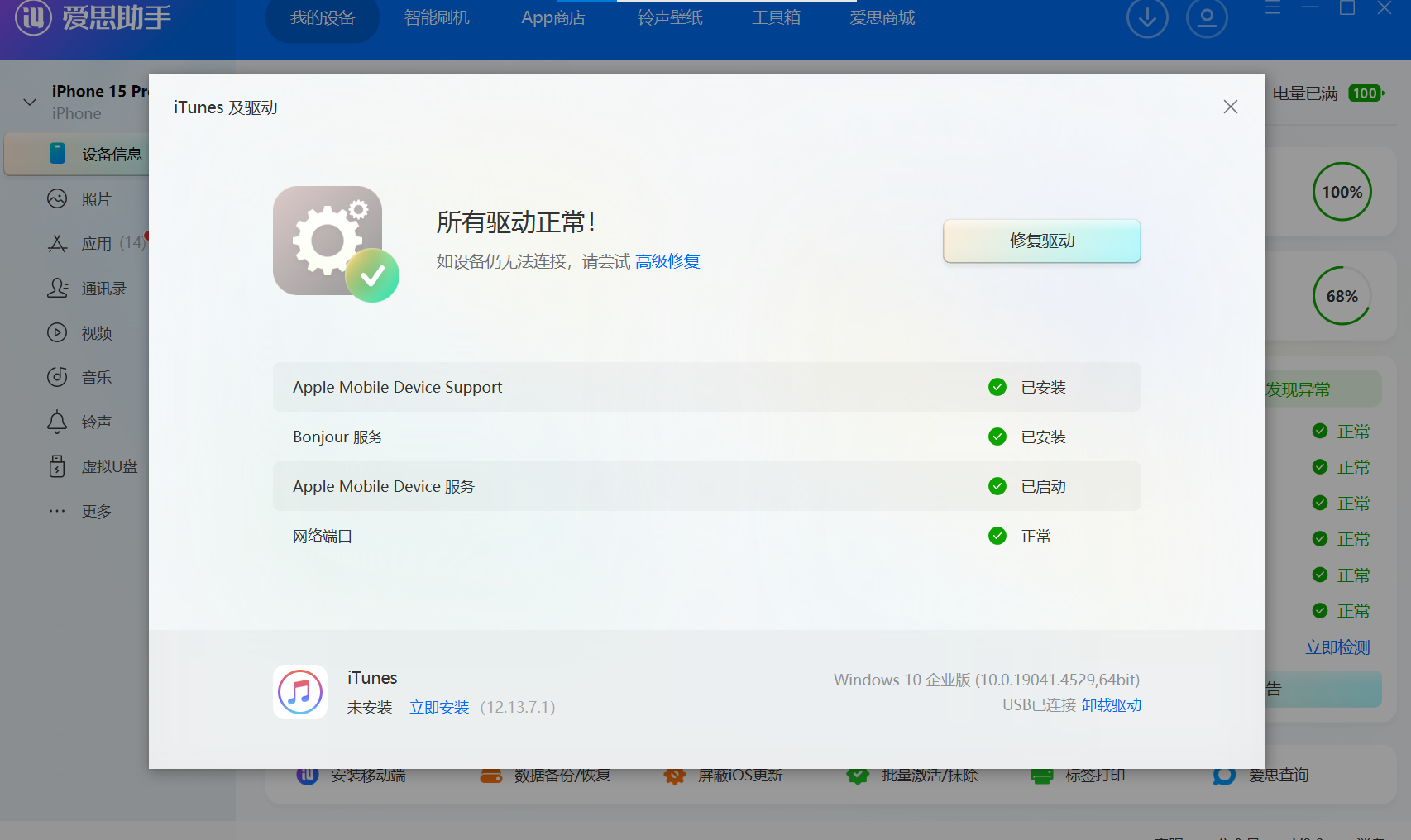Click the 爱思查询 tool icon

[x=1224, y=776]
